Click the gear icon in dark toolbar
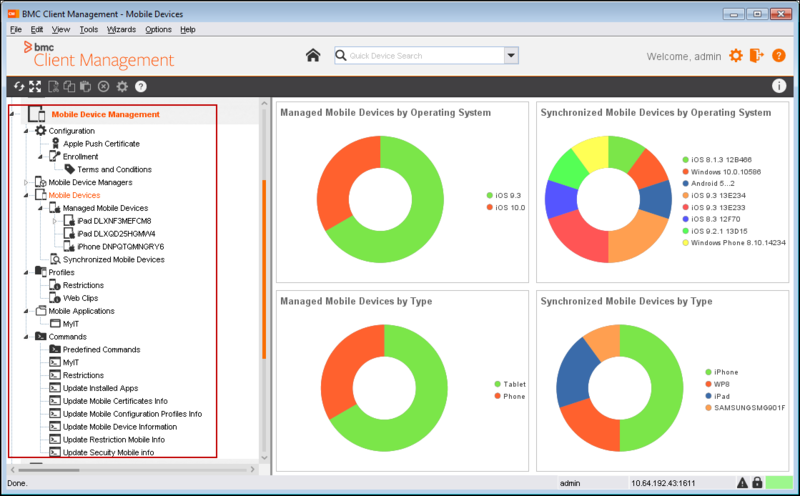 click(122, 86)
